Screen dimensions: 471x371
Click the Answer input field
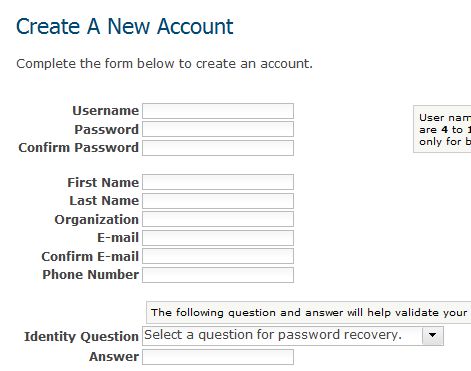[x=218, y=357]
